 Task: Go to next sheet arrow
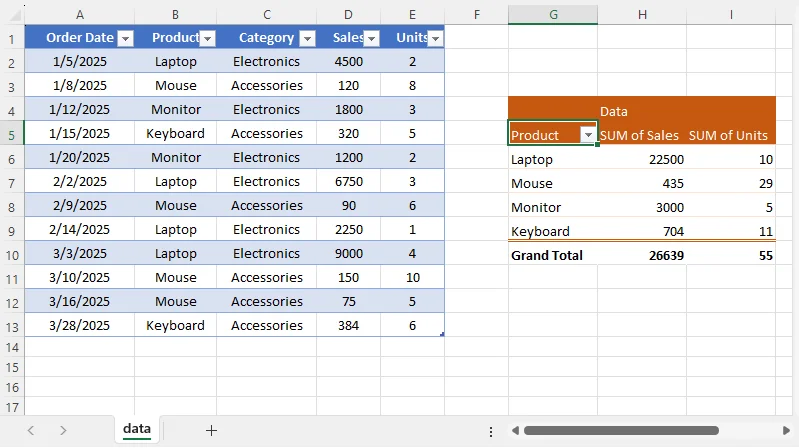[63, 431]
